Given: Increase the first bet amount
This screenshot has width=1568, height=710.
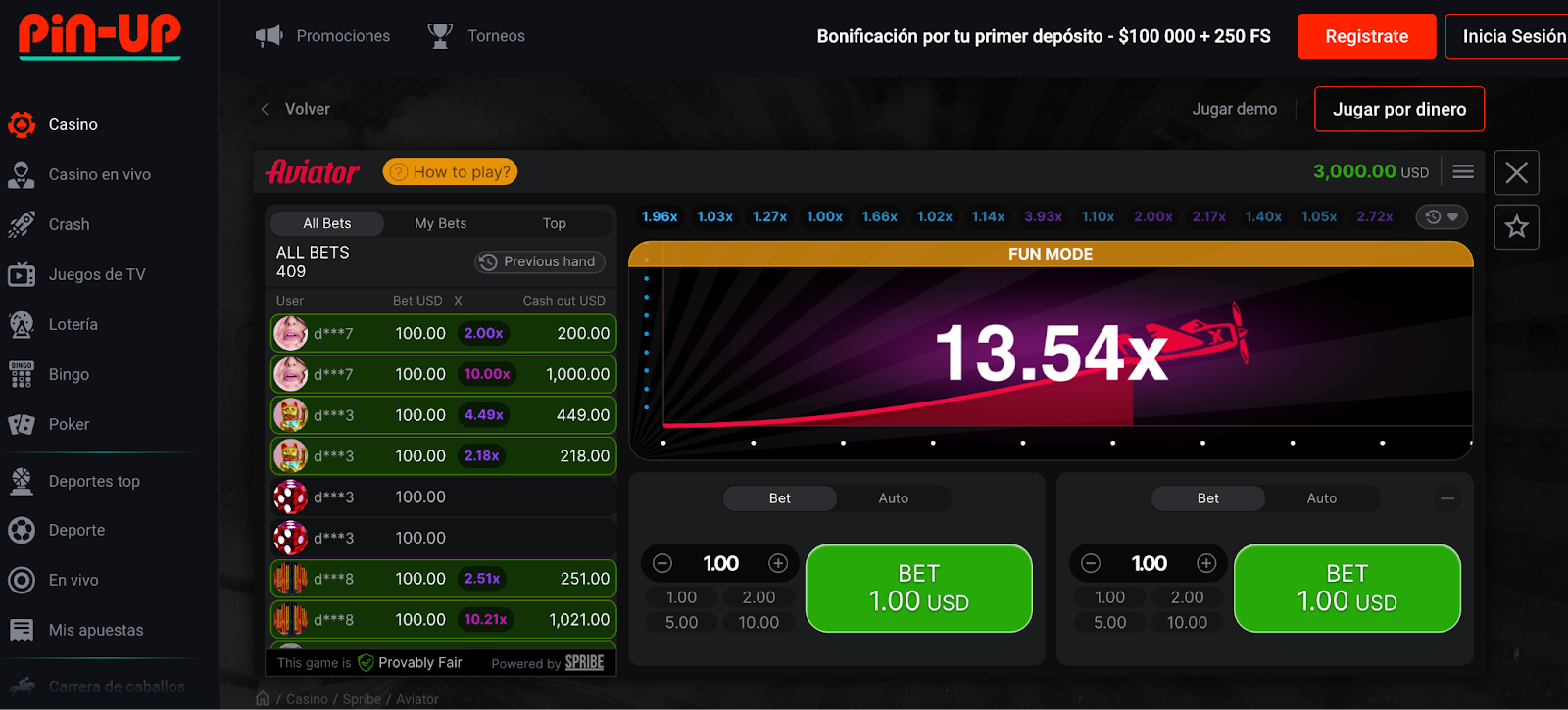Looking at the screenshot, I should click(x=778, y=563).
